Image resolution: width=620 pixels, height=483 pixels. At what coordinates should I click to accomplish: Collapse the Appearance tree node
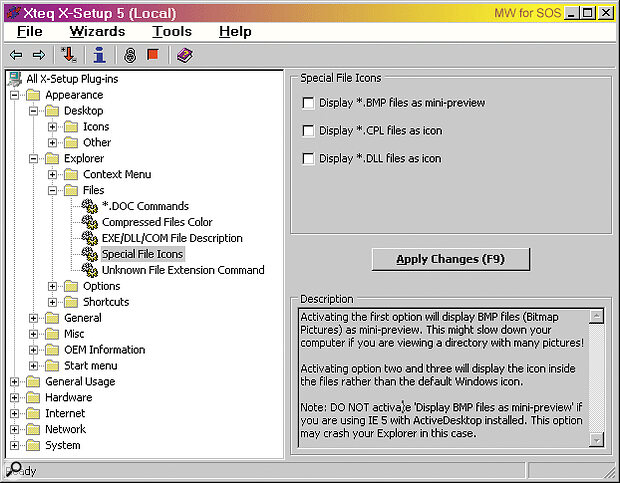pos(15,95)
